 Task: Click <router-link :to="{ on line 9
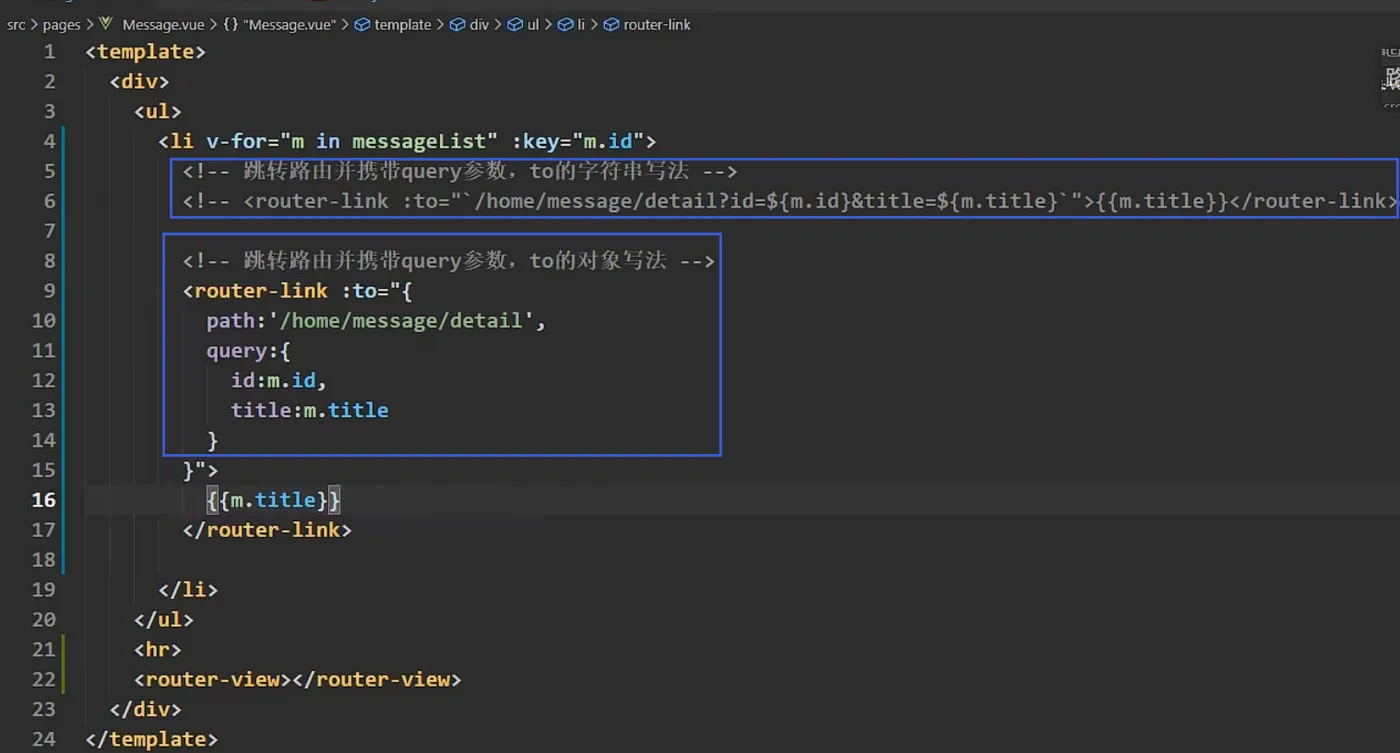[297, 291]
